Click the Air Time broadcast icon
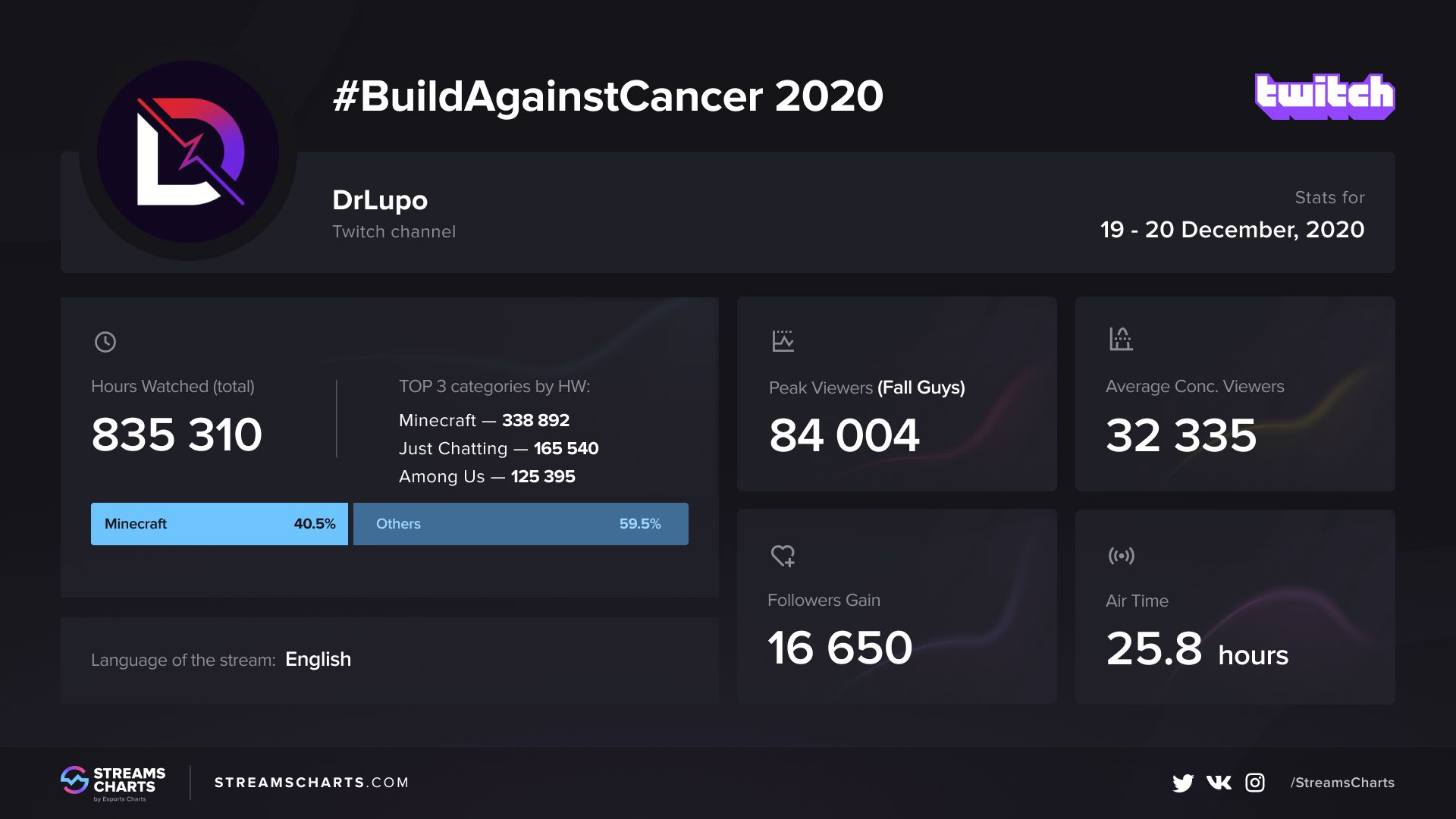This screenshot has height=819, width=1456. (1121, 556)
